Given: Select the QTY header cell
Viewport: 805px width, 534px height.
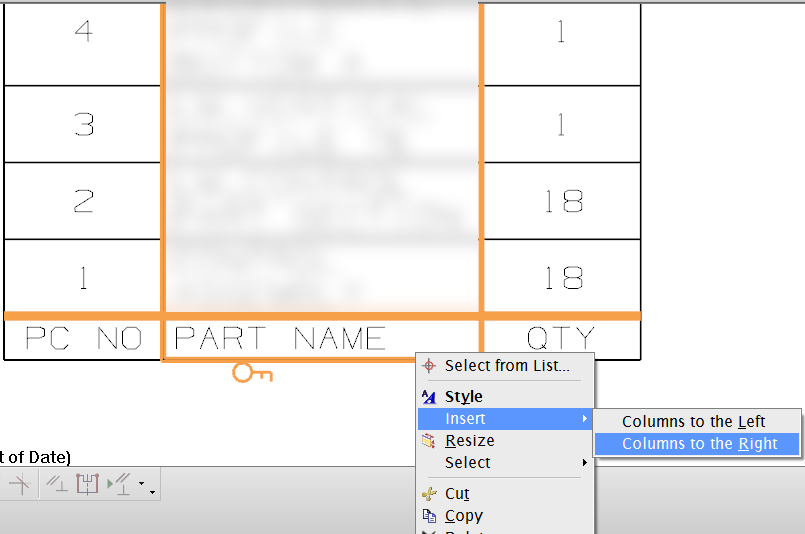Looking at the screenshot, I should pyautogui.click(x=560, y=339).
